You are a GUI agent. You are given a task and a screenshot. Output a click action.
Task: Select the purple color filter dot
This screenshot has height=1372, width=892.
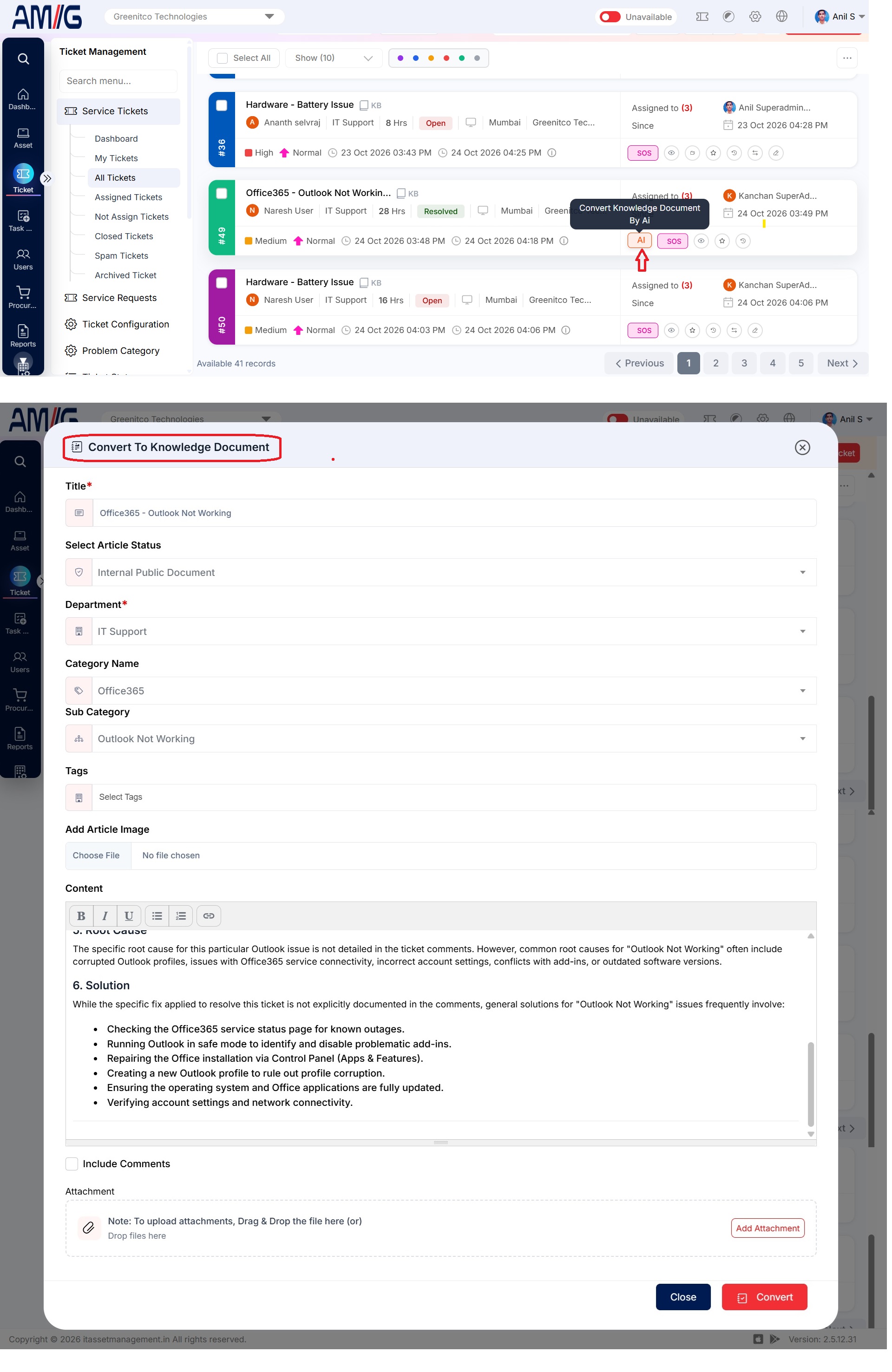[x=400, y=58]
